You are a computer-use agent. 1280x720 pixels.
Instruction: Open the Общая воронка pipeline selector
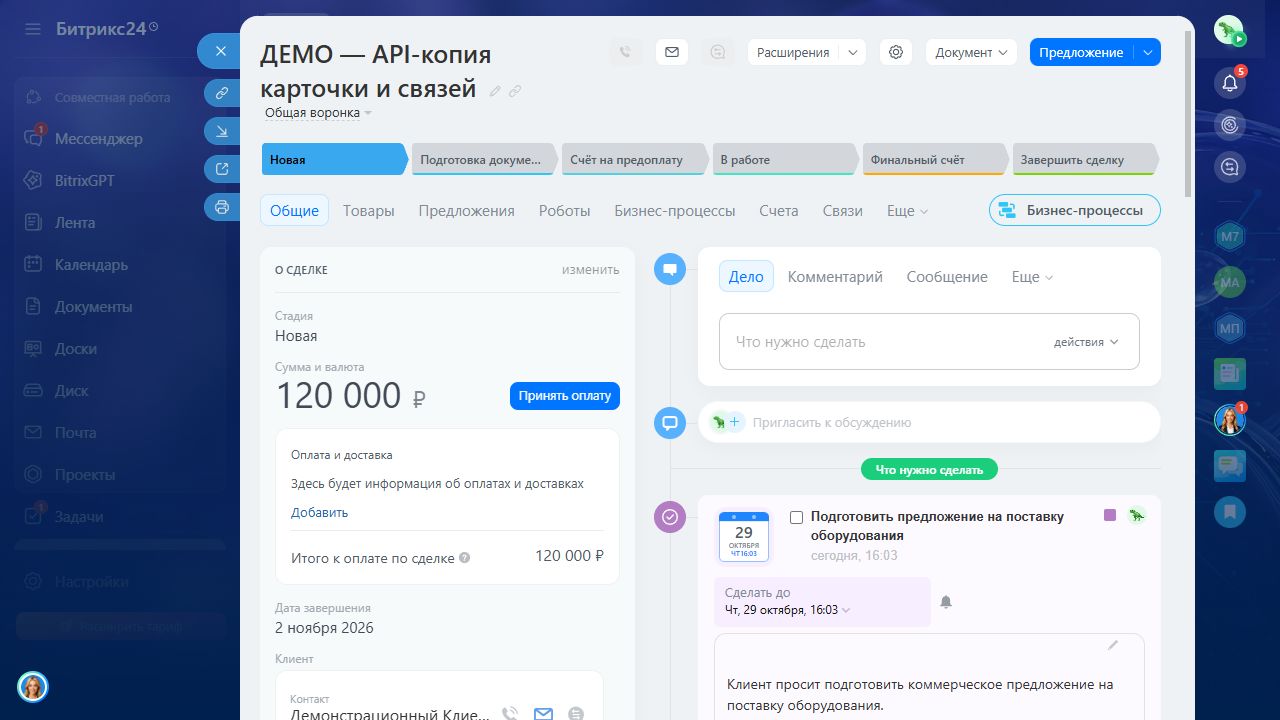(318, 113)
